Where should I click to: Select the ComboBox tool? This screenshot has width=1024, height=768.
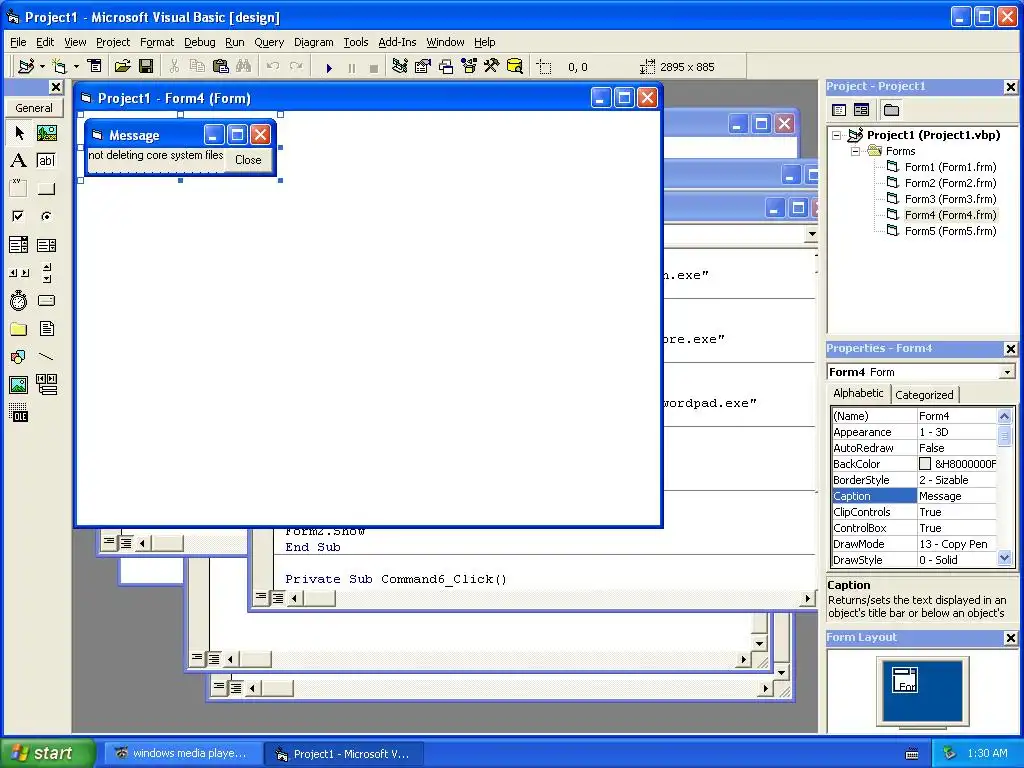tap(19, 245)
